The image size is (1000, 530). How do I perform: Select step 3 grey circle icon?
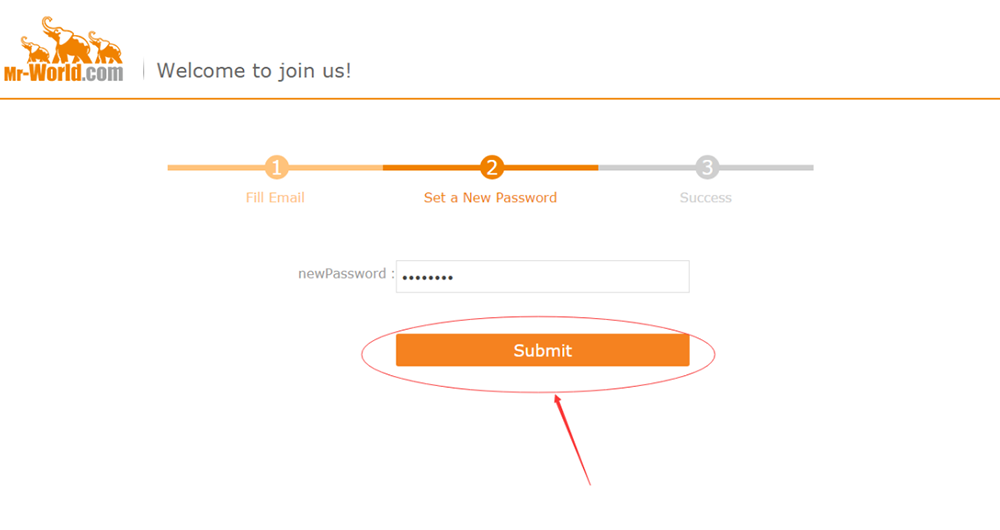pyautogui.click(x=707, y=167)
